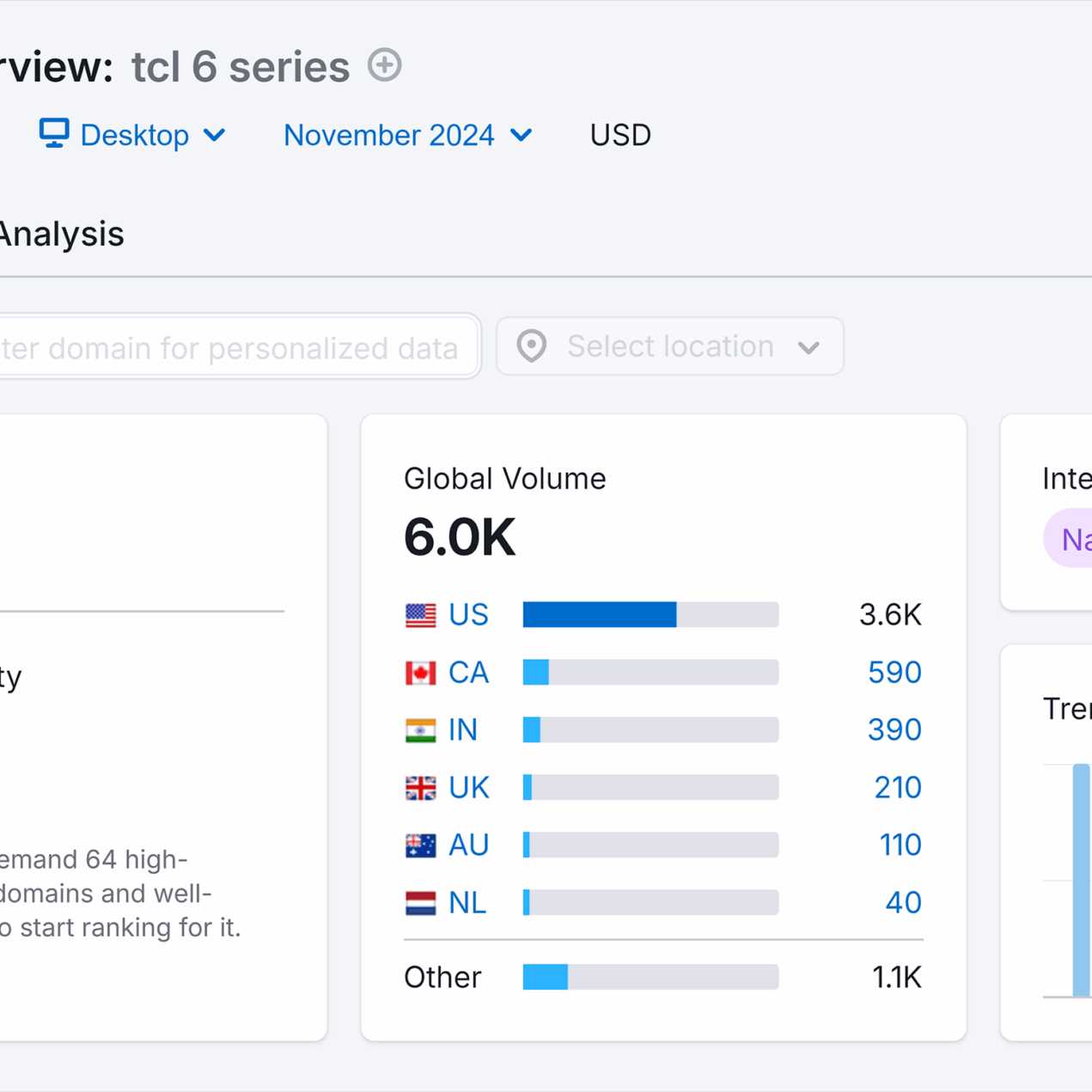Click the Australia flag icon

coord(420,845)
